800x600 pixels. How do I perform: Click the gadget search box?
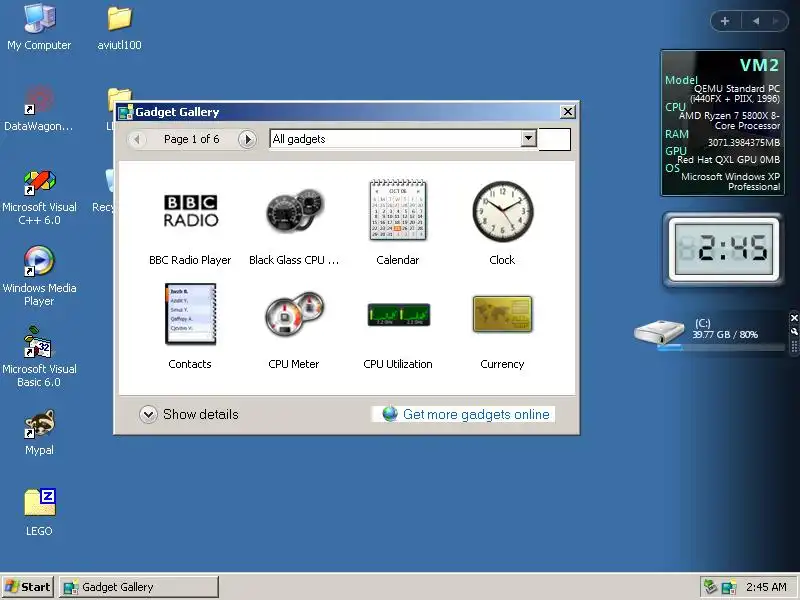coord(555,139)
